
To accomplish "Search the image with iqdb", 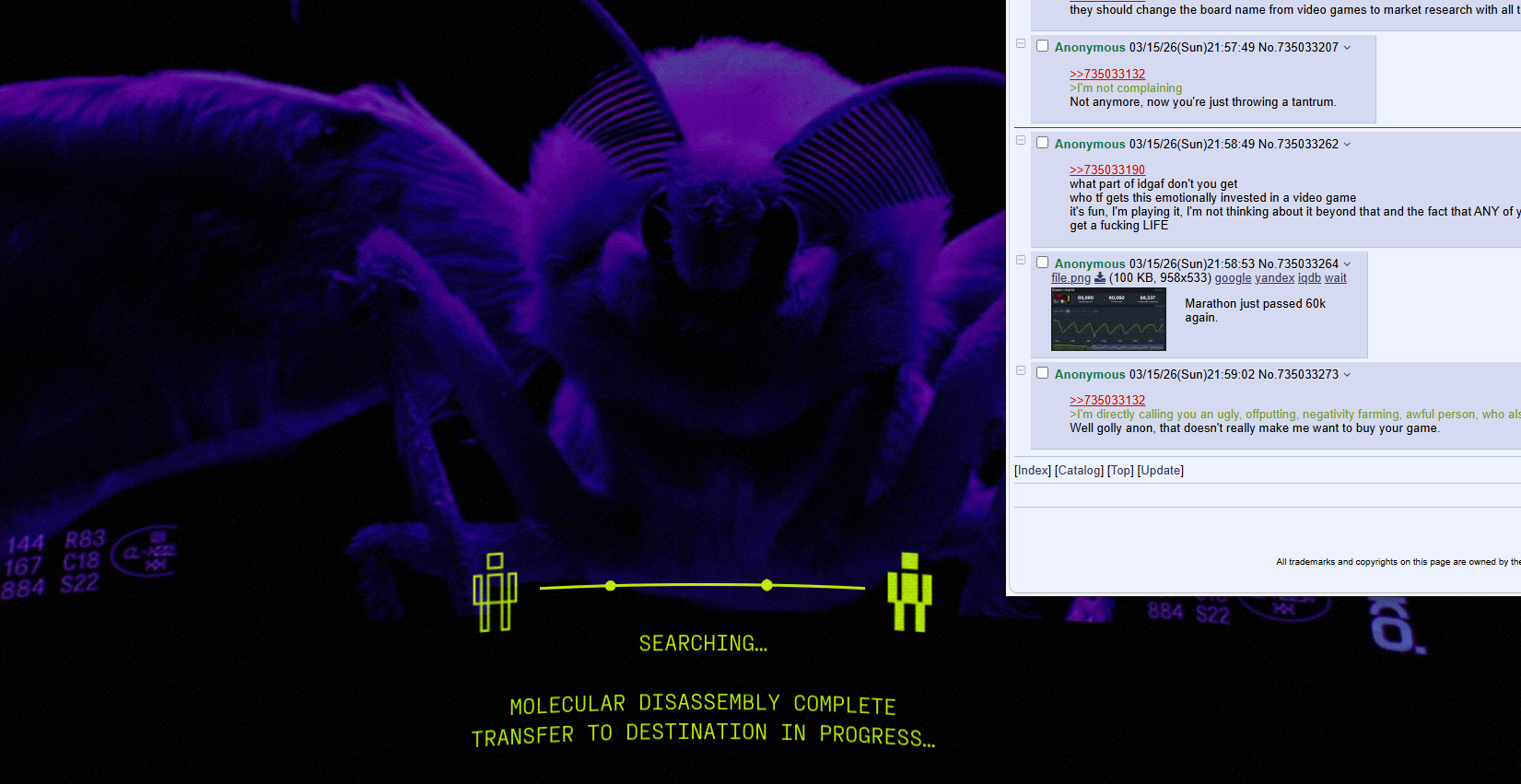I will coord(1309,278).
